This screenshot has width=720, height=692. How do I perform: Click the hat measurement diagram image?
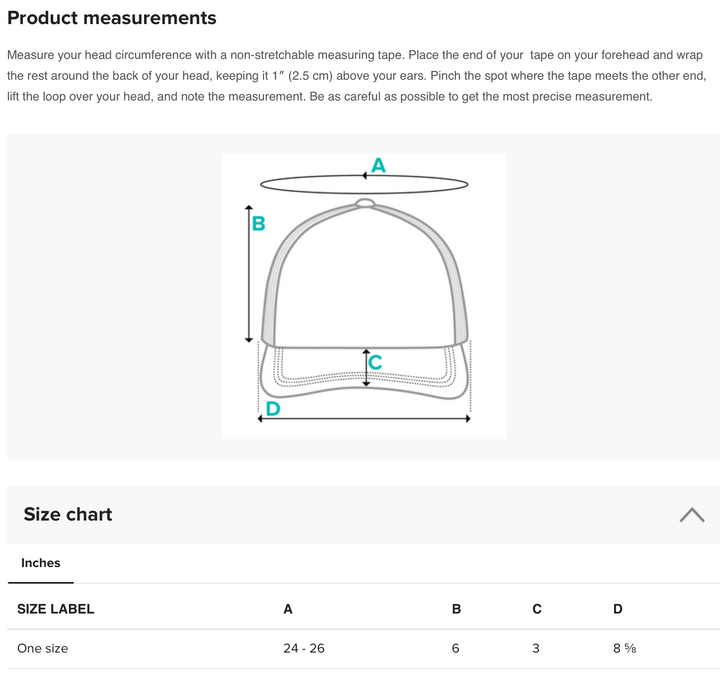[x=364, y=296]
